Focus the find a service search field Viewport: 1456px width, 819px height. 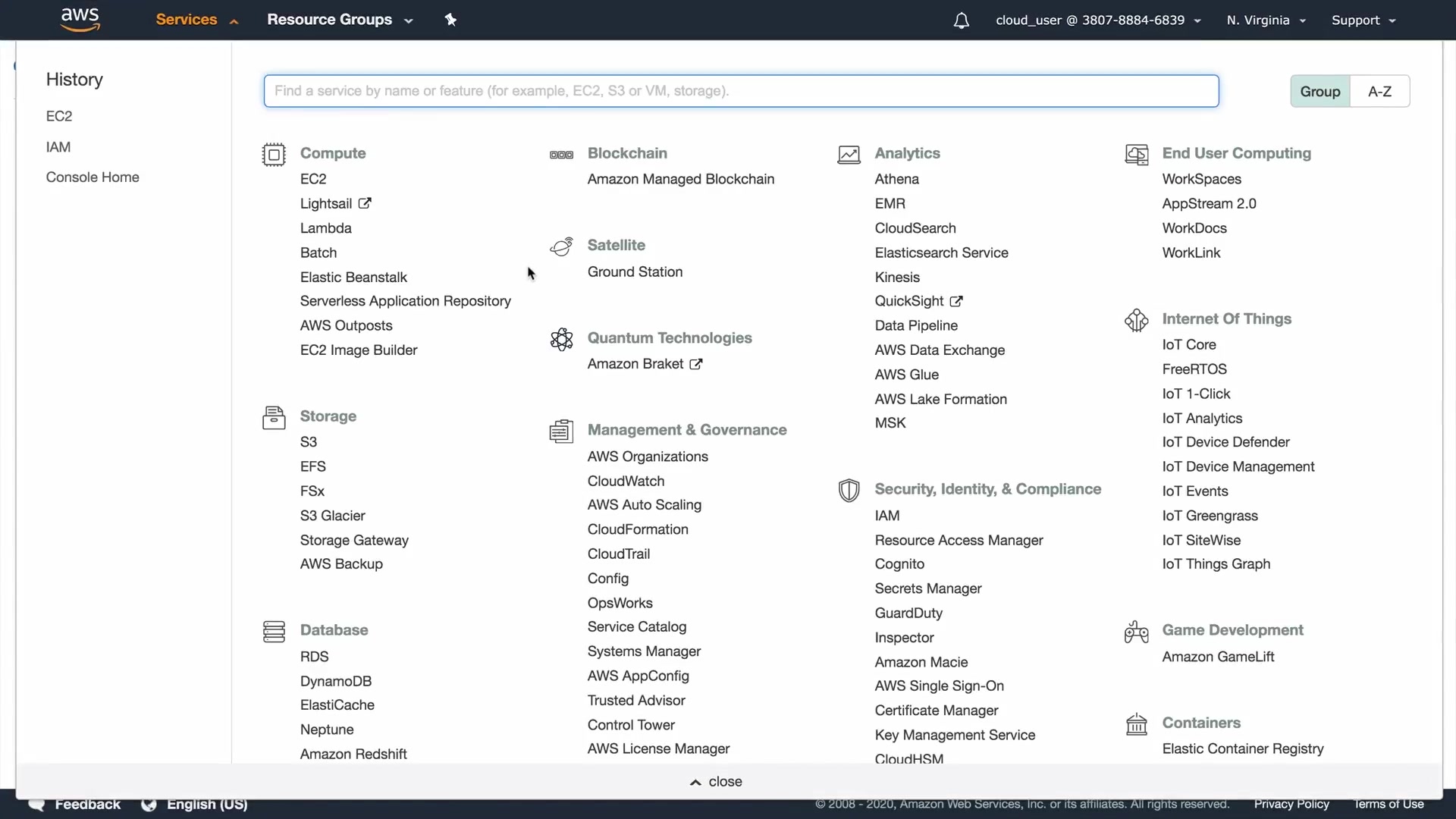click(x=741, y=91)
